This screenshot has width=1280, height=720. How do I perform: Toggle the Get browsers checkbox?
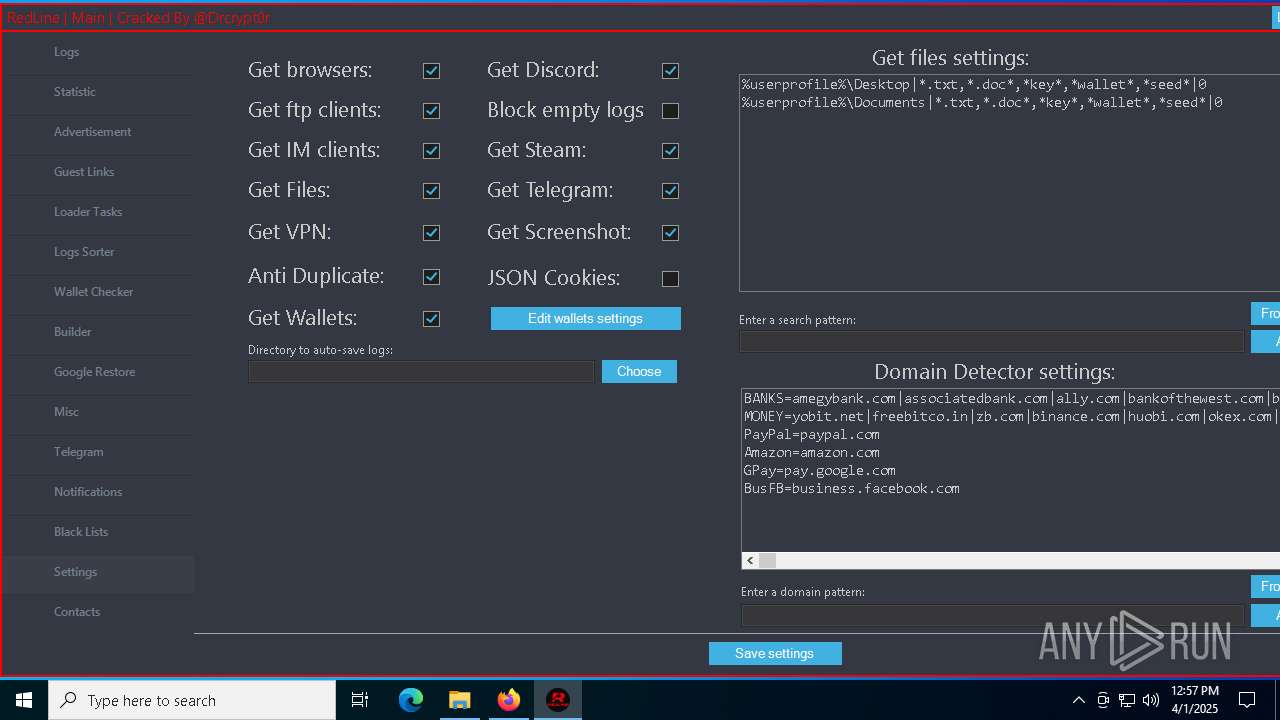pos(431,71)
